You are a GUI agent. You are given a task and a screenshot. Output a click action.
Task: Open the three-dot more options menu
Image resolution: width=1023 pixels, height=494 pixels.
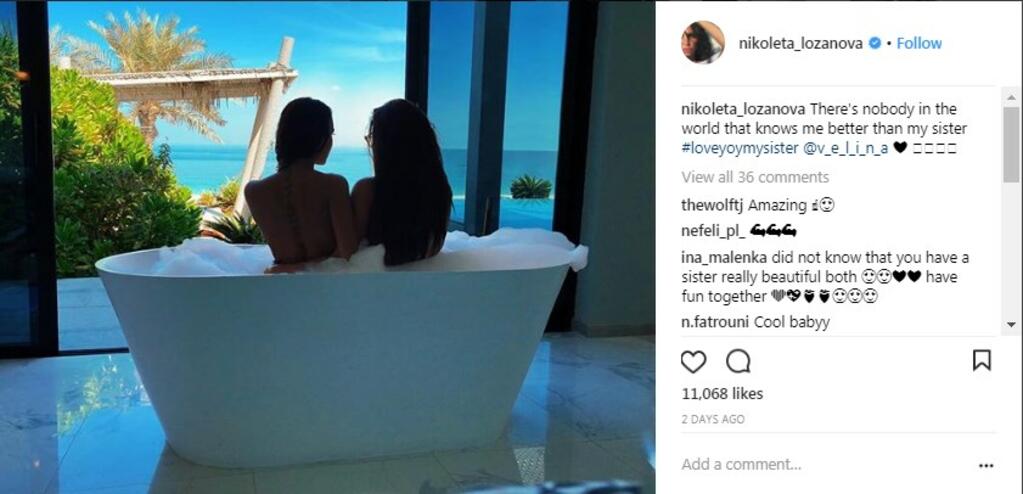tap(986, 465)
